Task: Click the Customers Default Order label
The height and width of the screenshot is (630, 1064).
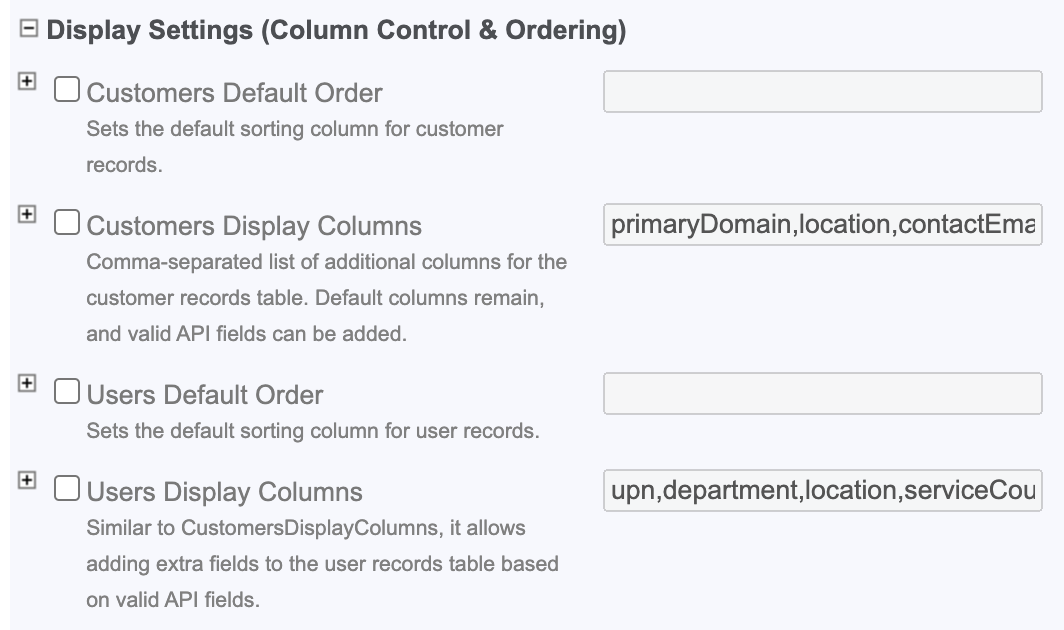Action: [234, 93]
